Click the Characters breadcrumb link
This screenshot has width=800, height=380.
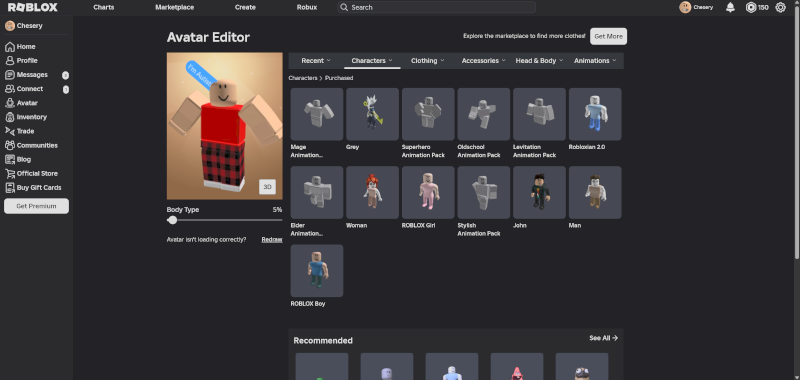click(303, 78)
